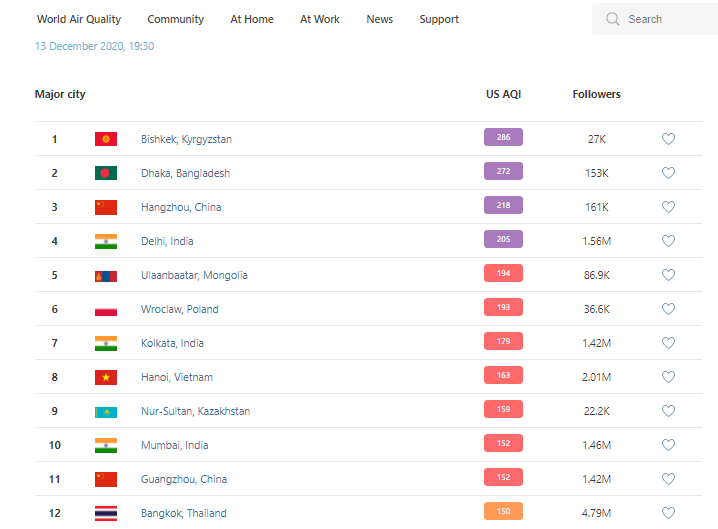Click the Thailand flag beside Bangkok

click(x=106, y=513)
